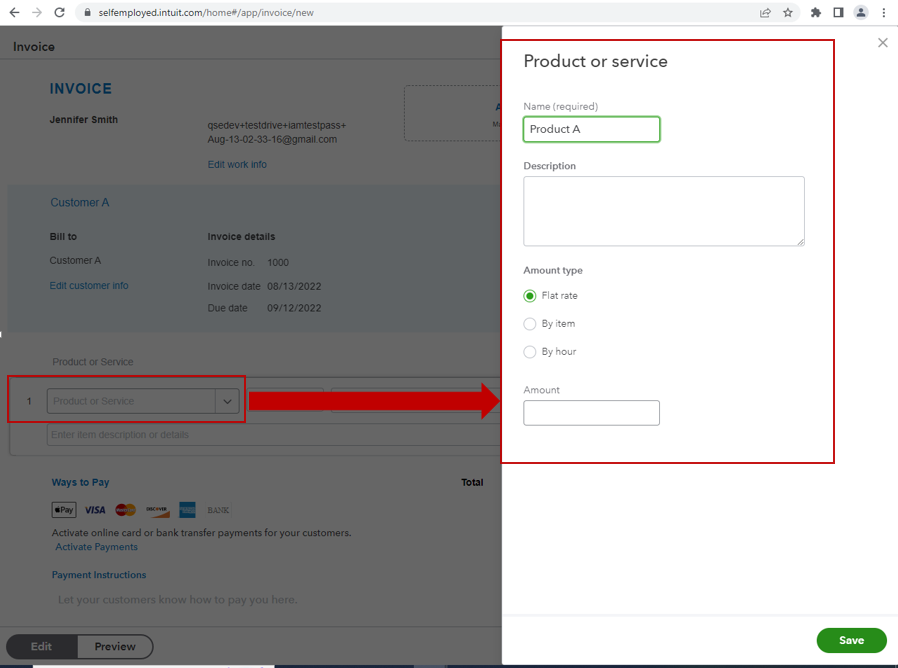The image size is (898, 668).
Task: Expand the Product or Service dropdown arrow
Action: 228,402
